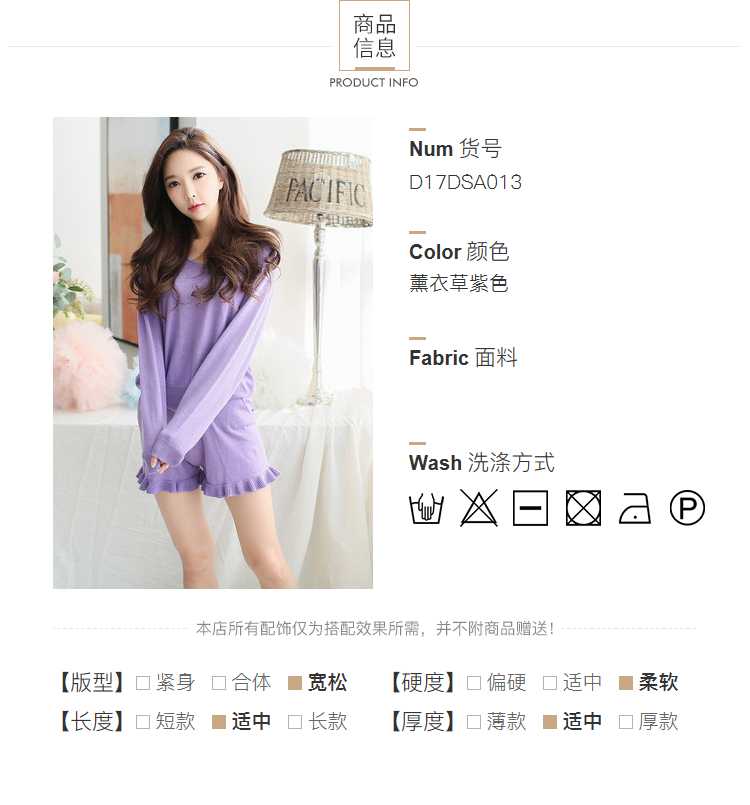
Task: Click the PRODUCT INFO subtitle
Action: point(374,83)
